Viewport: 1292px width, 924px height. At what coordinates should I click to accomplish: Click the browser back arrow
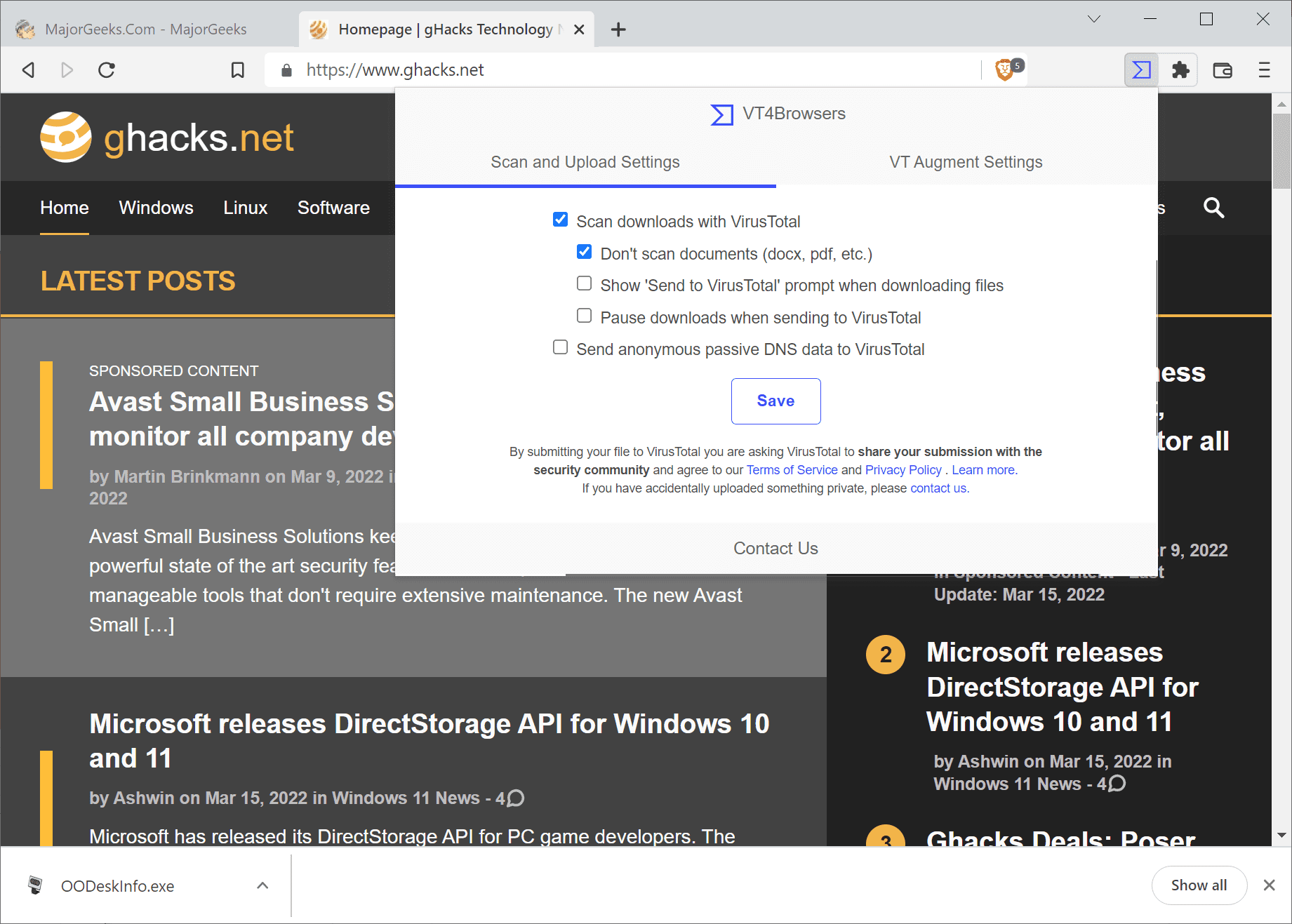point(29,70)
